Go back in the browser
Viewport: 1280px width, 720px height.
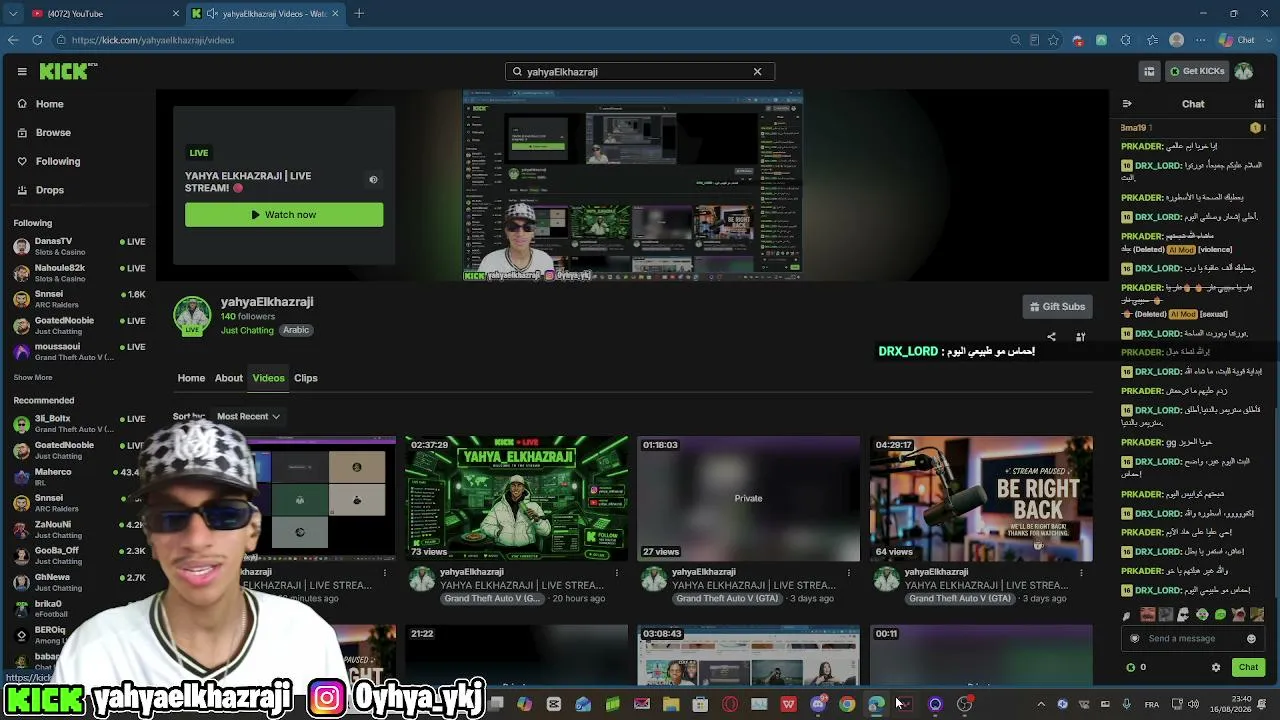(13, 40)
